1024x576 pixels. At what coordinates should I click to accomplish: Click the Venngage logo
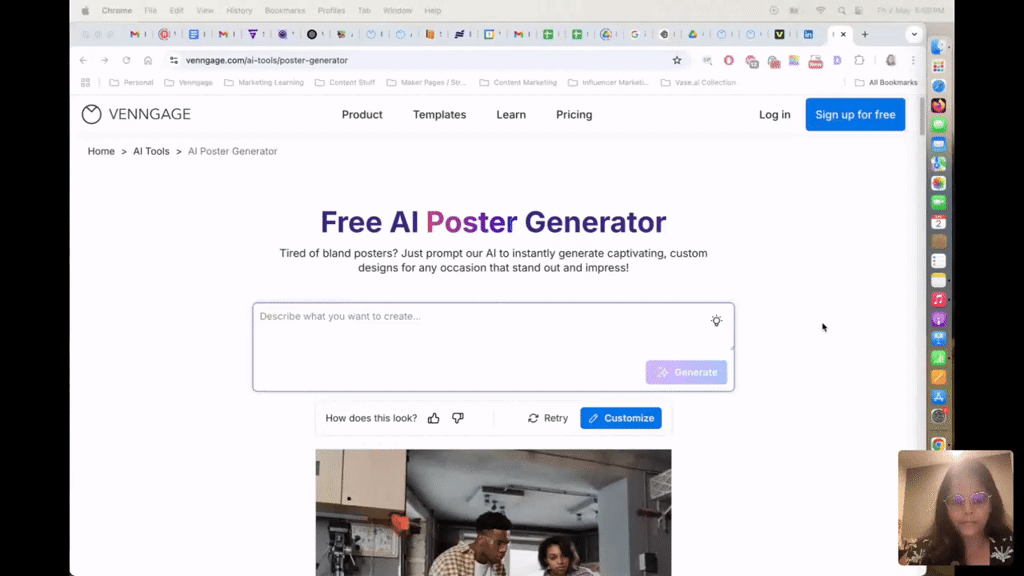(136, 114)
